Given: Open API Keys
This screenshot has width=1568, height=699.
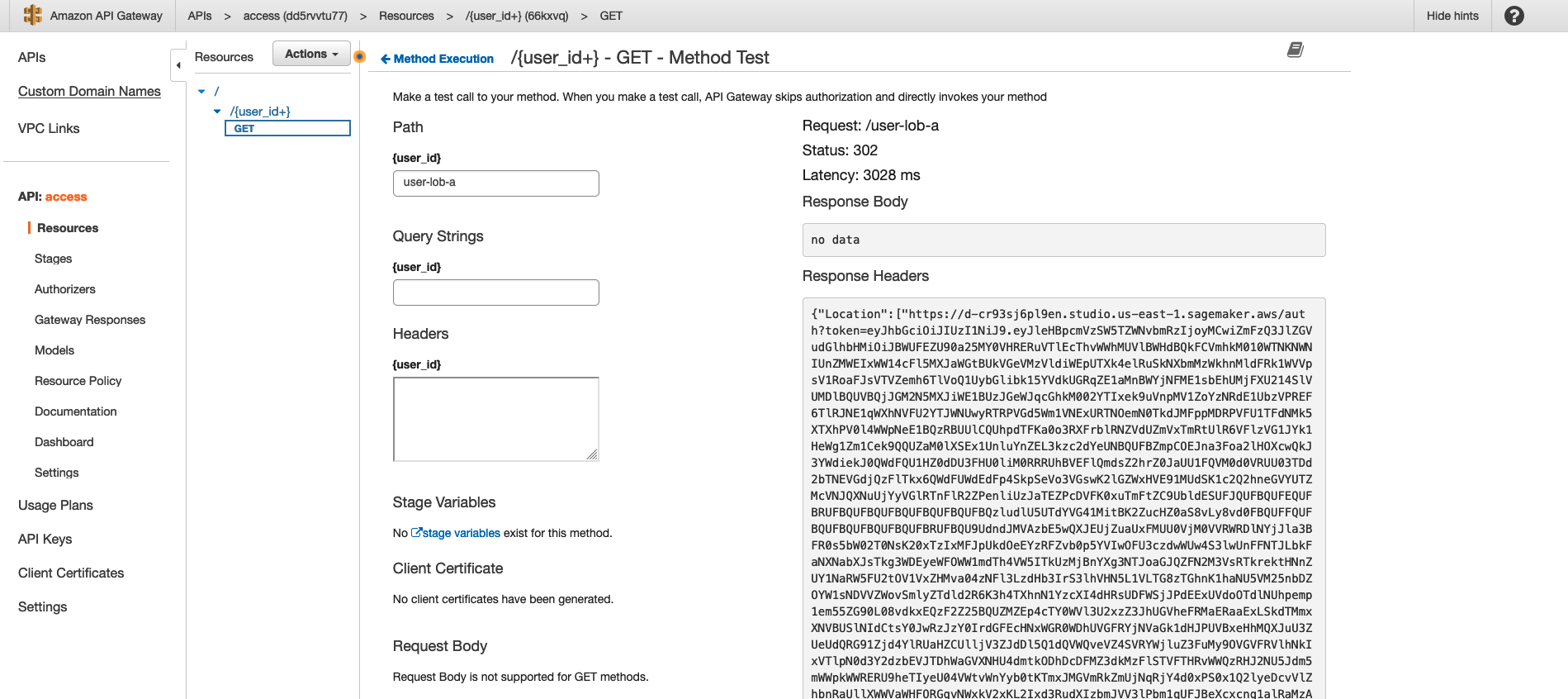Looking at the screenshot, I should 45,539.
